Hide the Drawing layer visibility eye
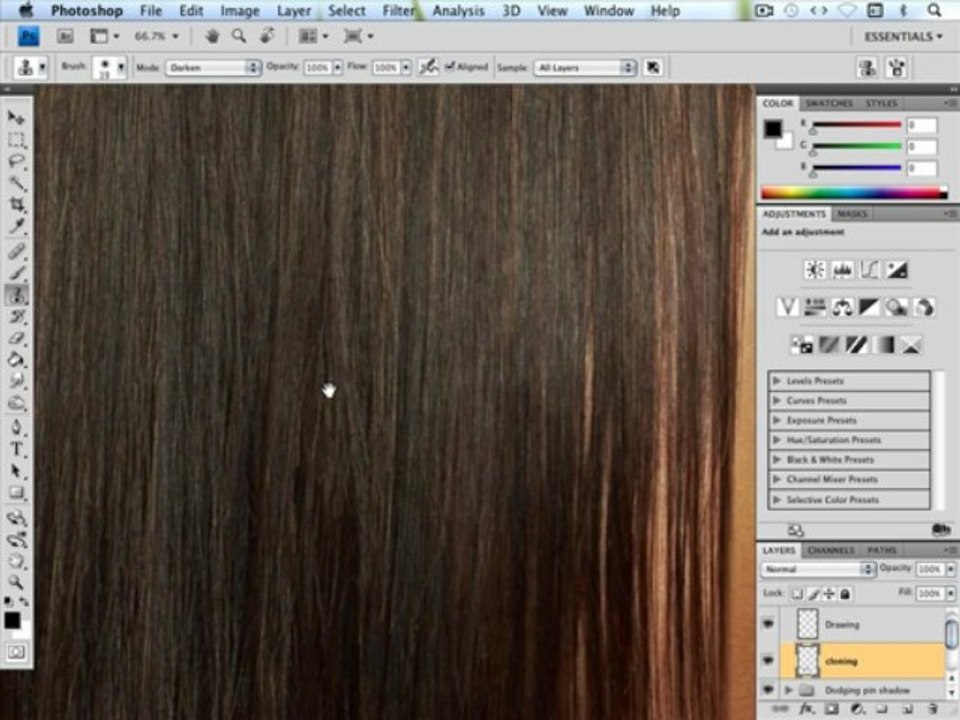This screenshot has height=720, width=960. click(768, 624)
